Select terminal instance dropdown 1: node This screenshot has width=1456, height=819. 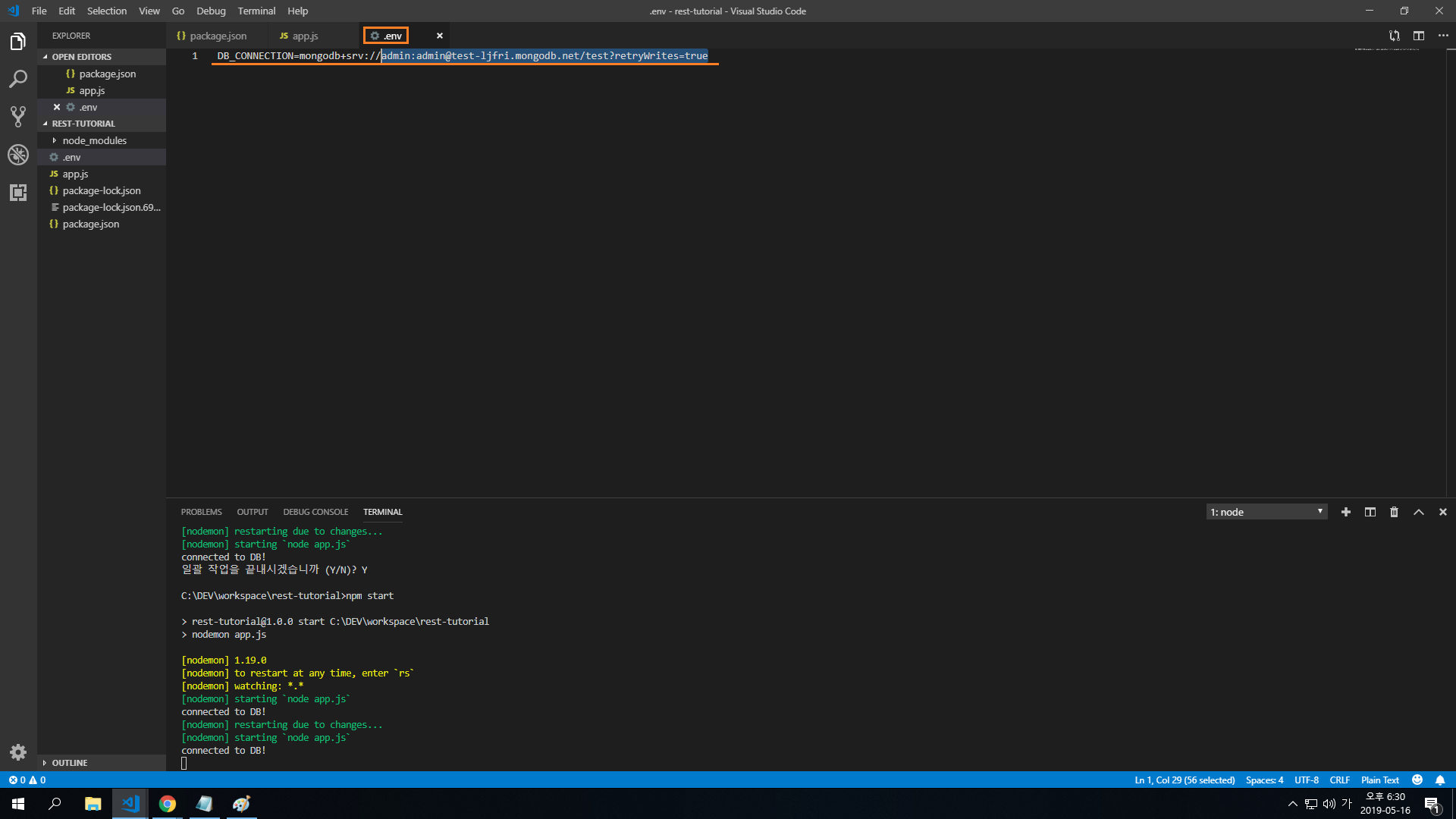[1266, 512]
